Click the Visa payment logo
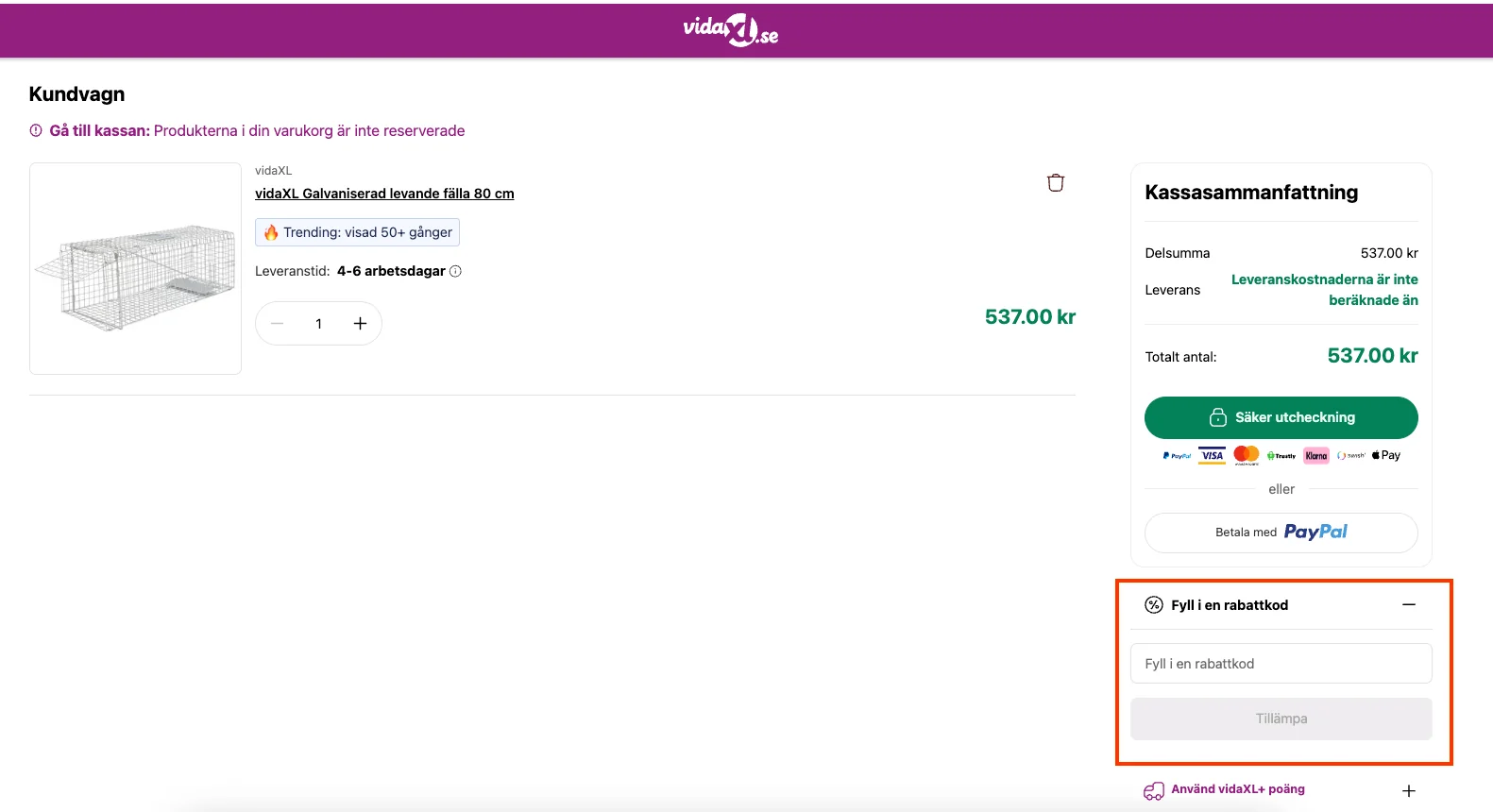Image resolution: width=1493 pixels, height=812 pixels. [x=1213, y=455]
